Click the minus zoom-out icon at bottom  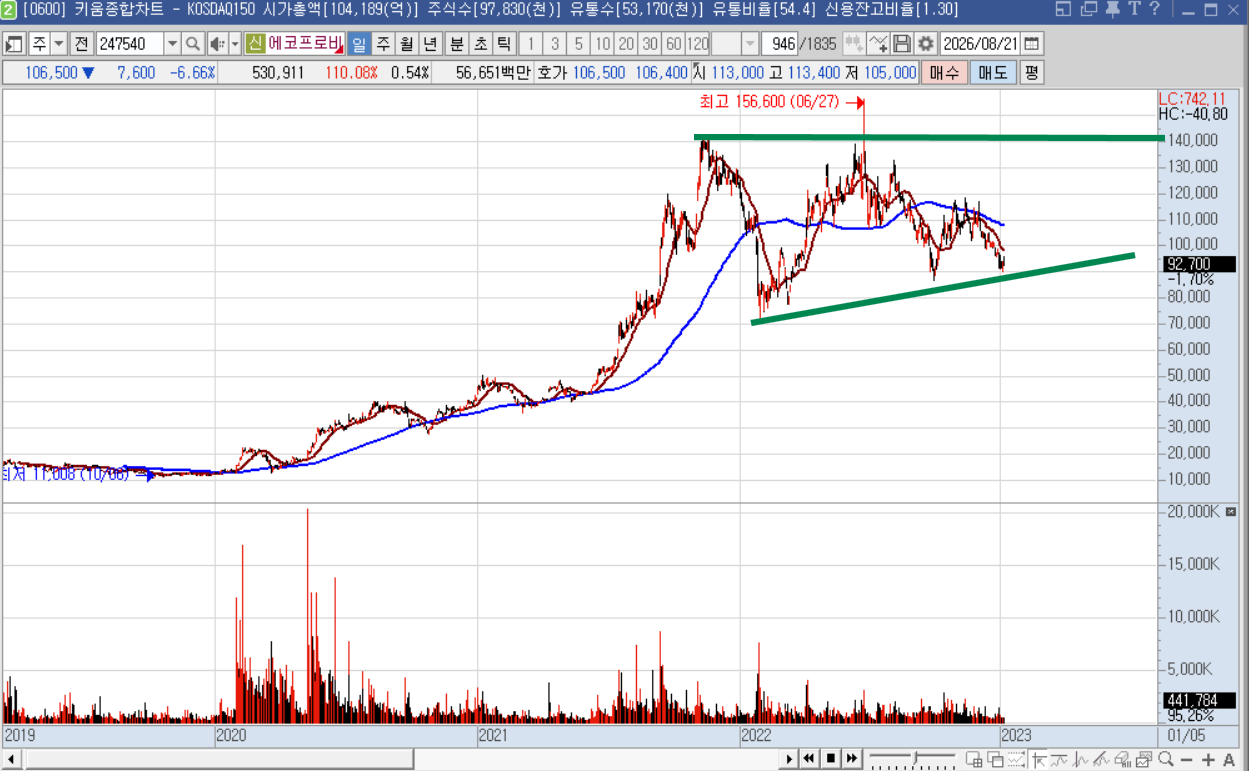pos(1188,760)
